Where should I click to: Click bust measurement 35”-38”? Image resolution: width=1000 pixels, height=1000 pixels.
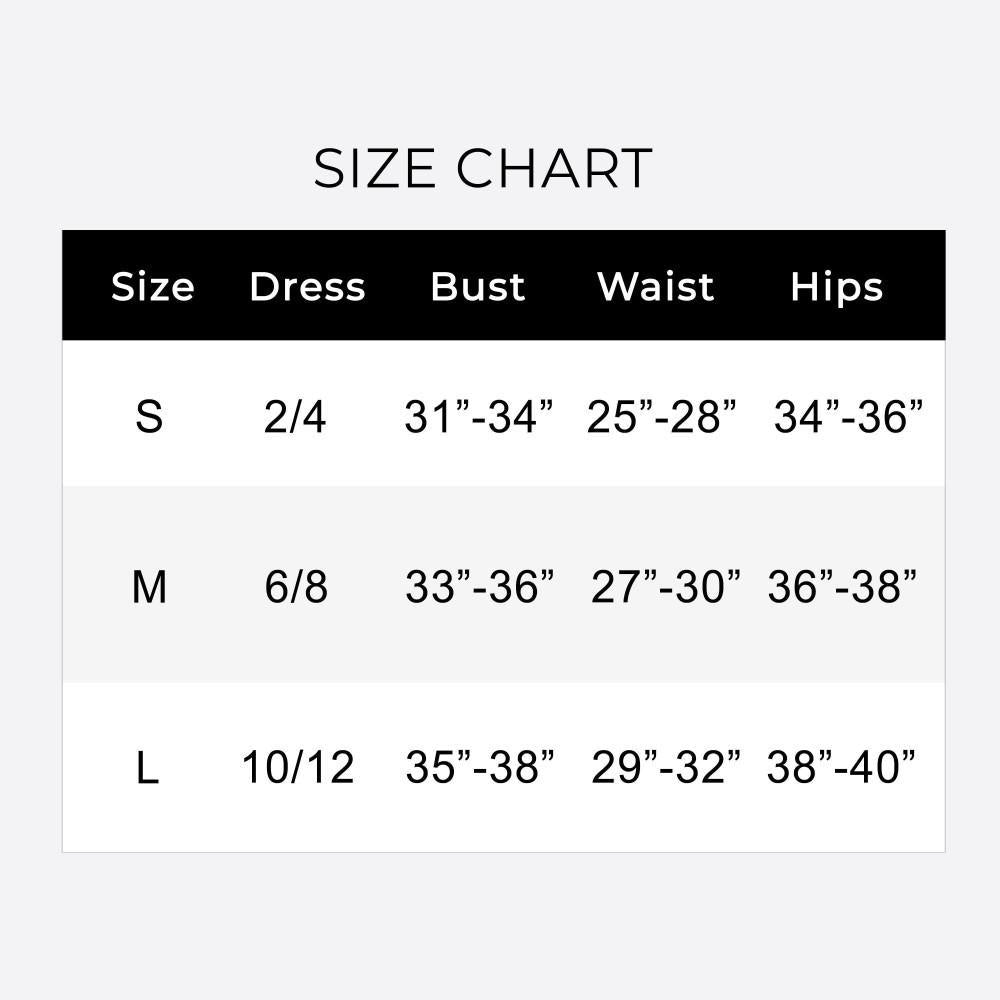[480, 767]
